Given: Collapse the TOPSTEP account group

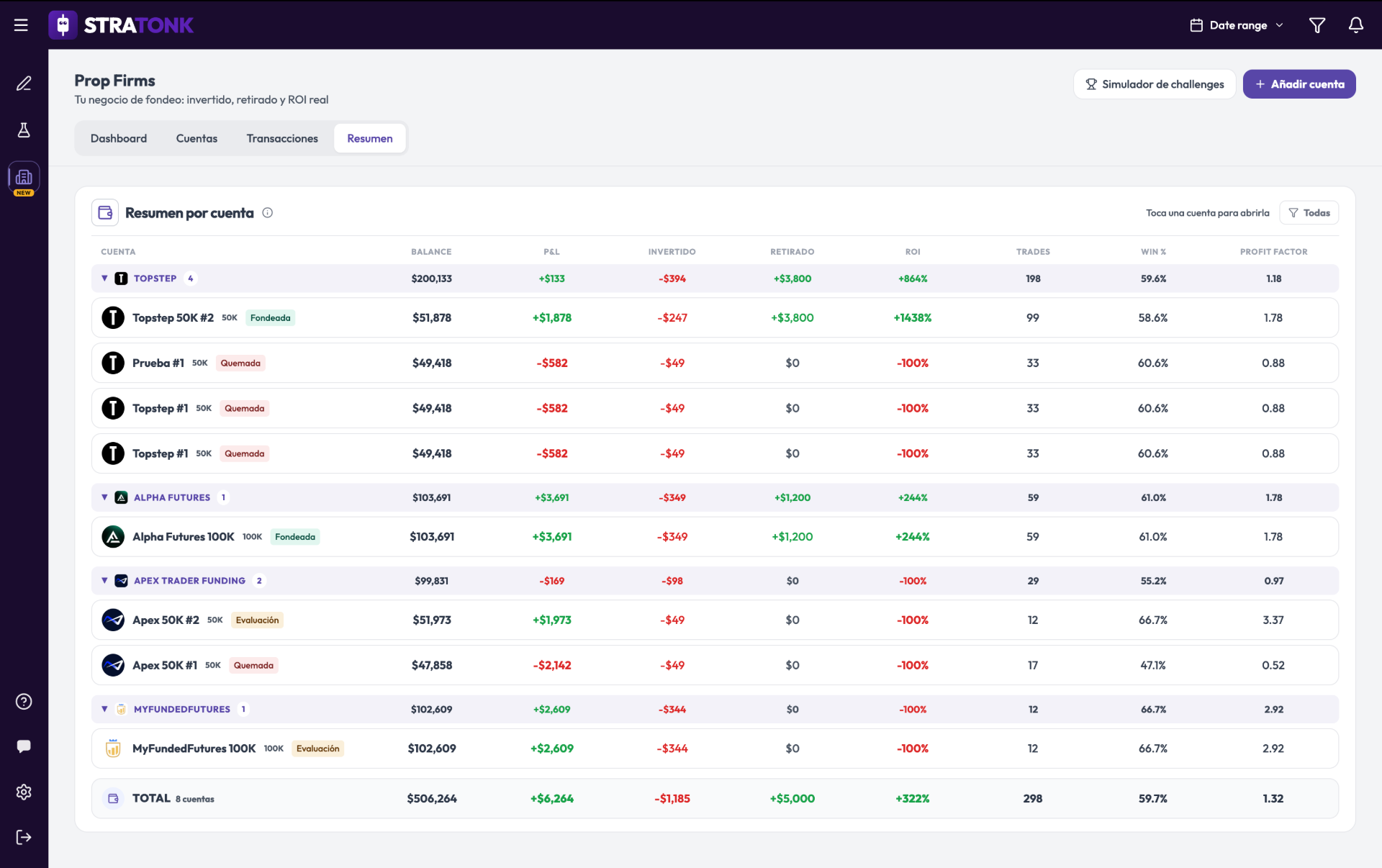Looking at the screenshot, I should click(x=104, y=278).
